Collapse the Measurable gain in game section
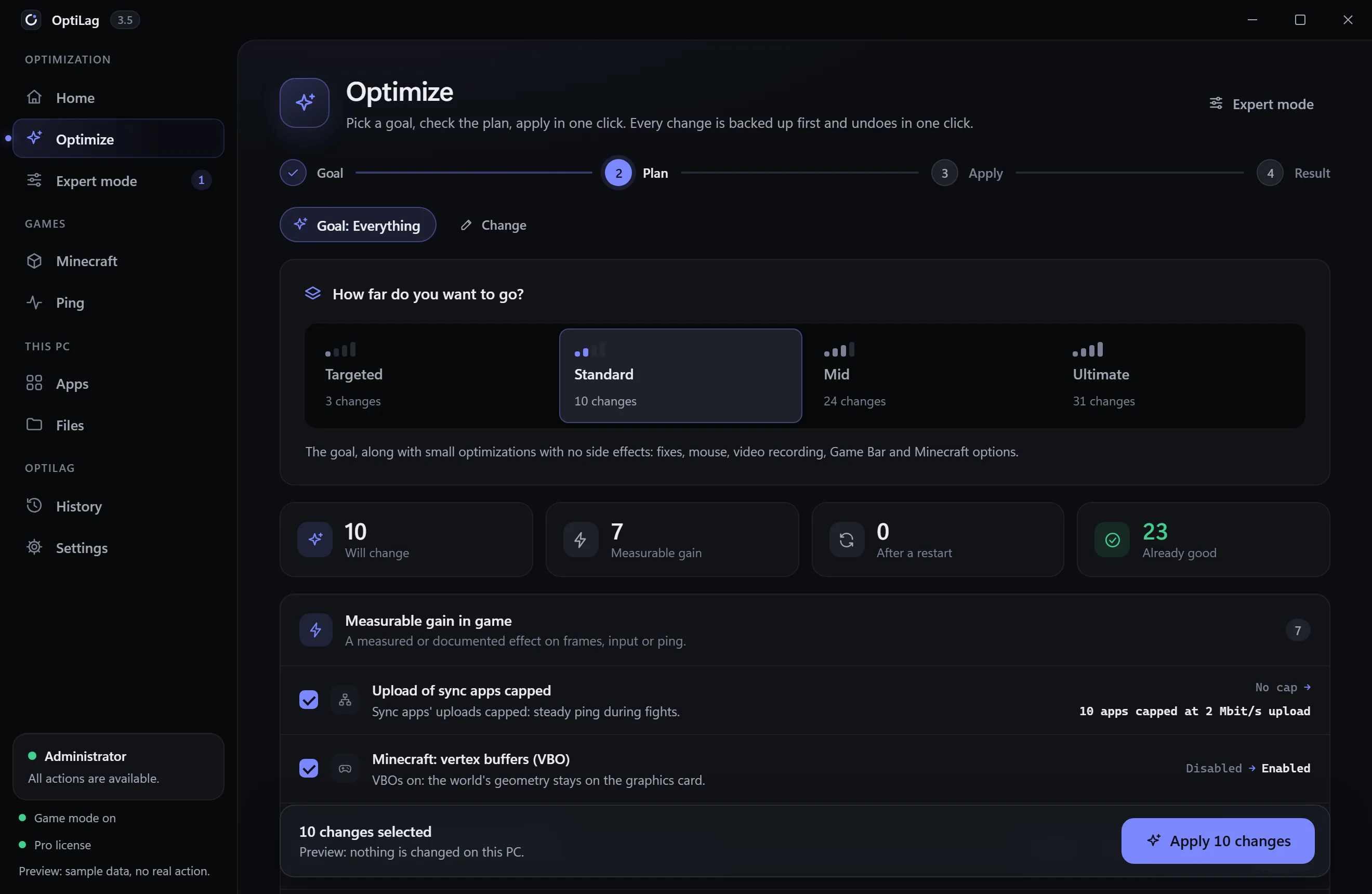 click(x=805, y=630)
